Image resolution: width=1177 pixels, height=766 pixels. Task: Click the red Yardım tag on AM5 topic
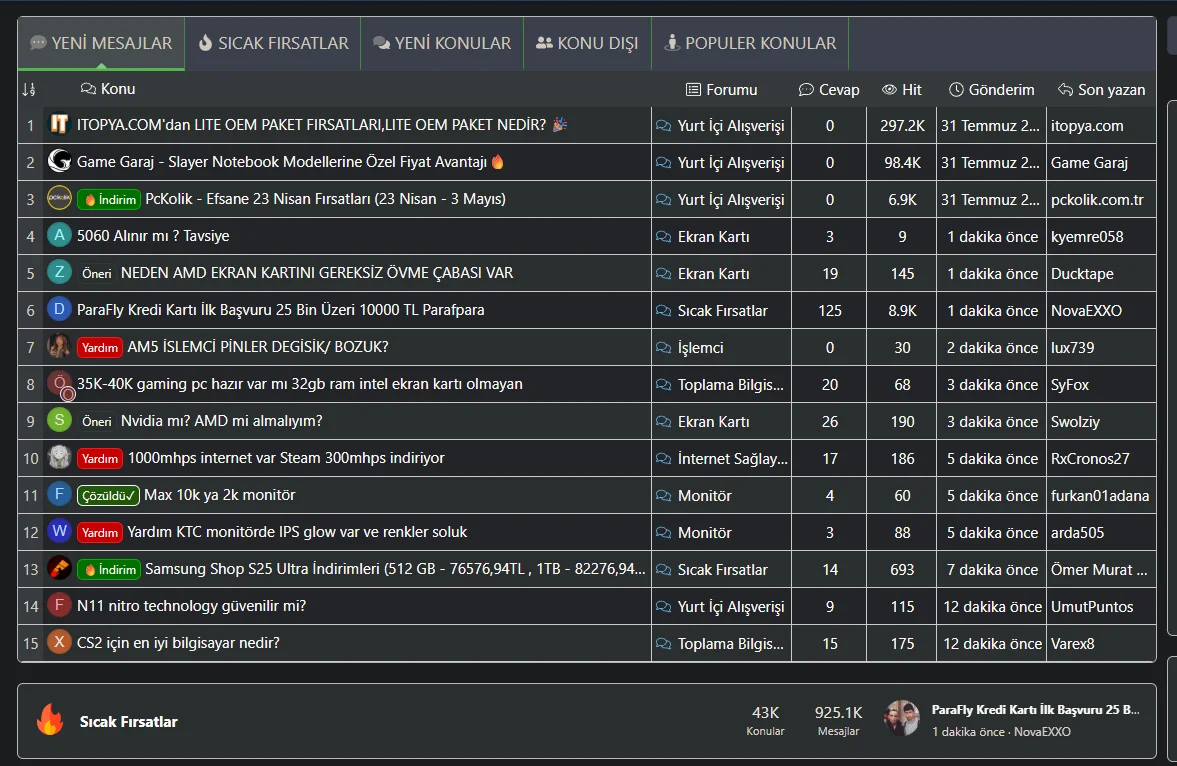[x=100, y=347]
